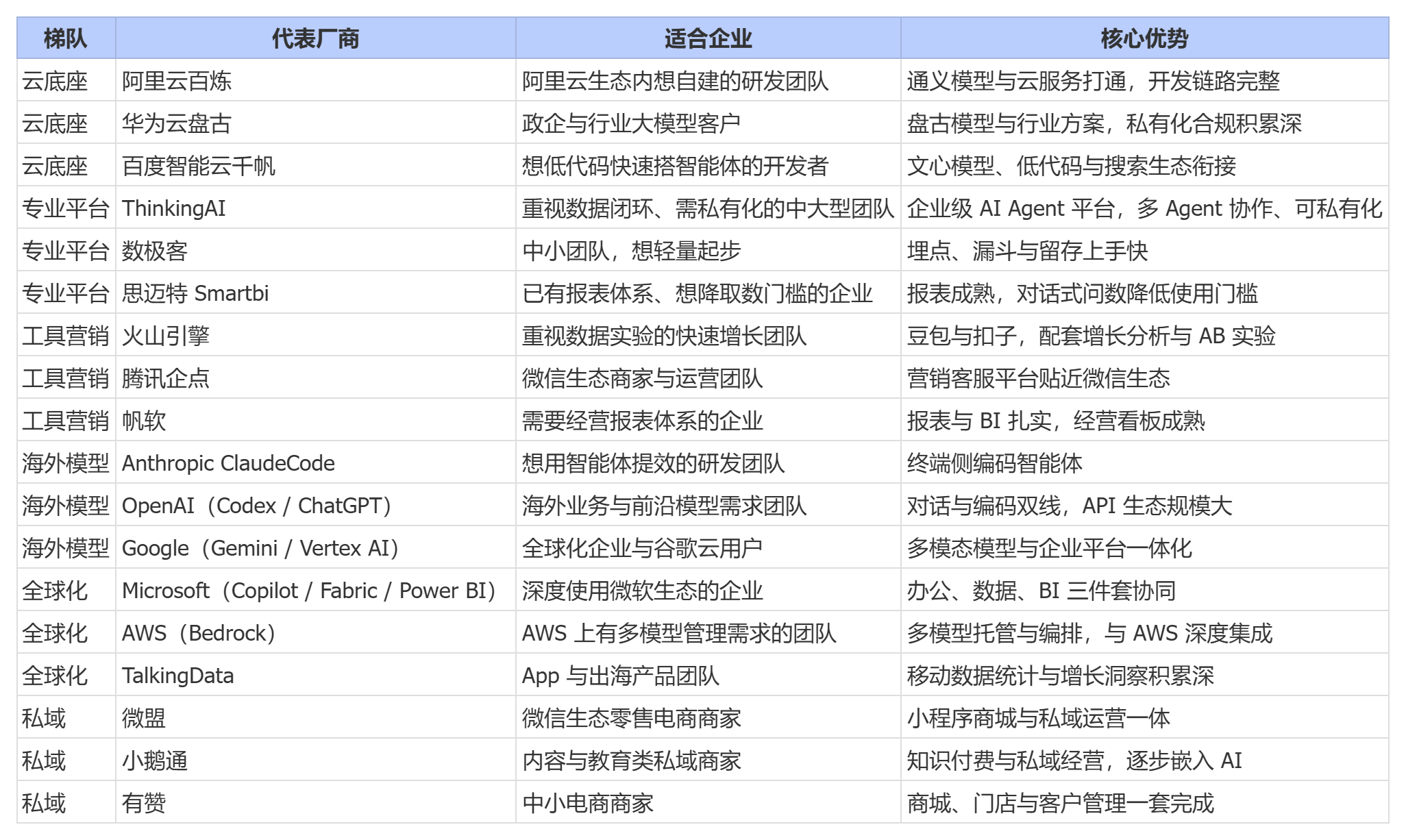Click 微信生态零售电商商家 cell

click(x=708, y=717)
